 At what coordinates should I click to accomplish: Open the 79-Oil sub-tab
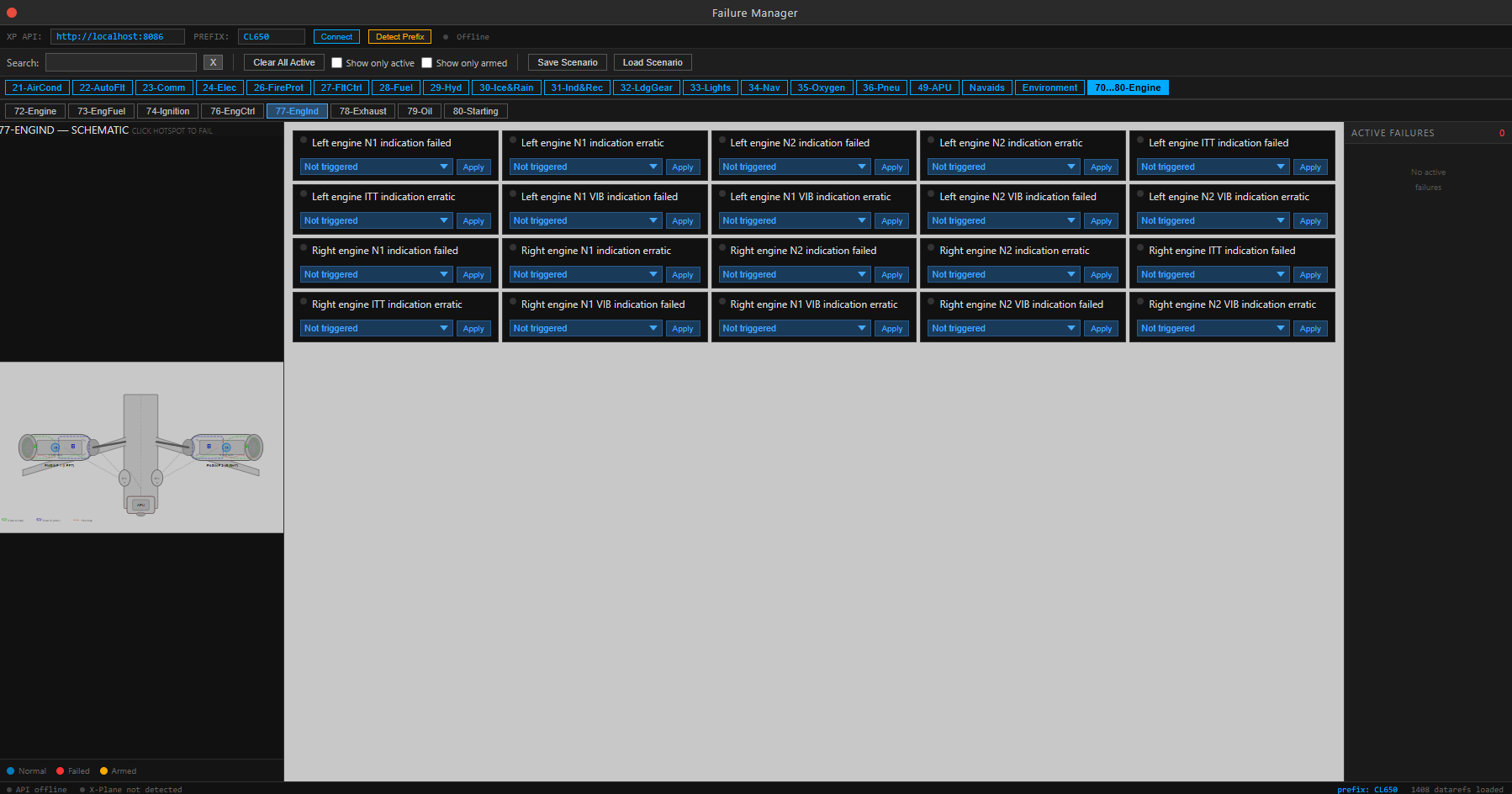coord(420,111)
